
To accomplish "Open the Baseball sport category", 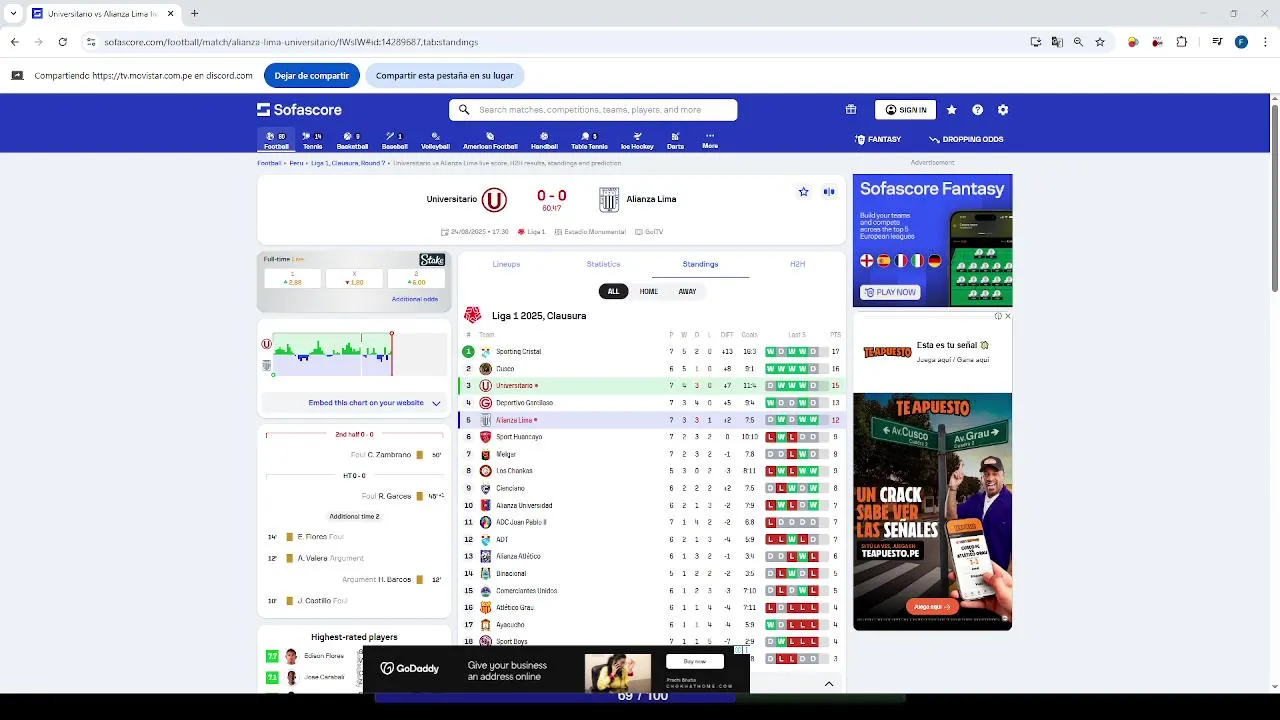I will pyautogui.click(x=394, y=140).
